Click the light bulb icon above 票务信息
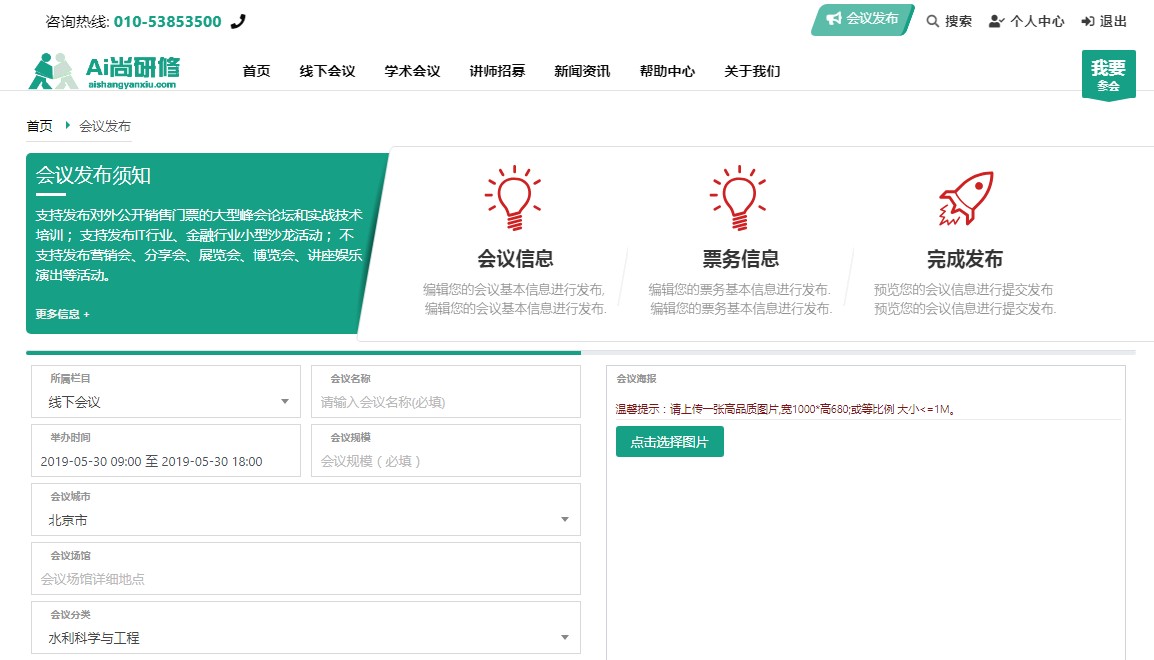Viewport: 1154px width, 660px height. coord(739,198)
